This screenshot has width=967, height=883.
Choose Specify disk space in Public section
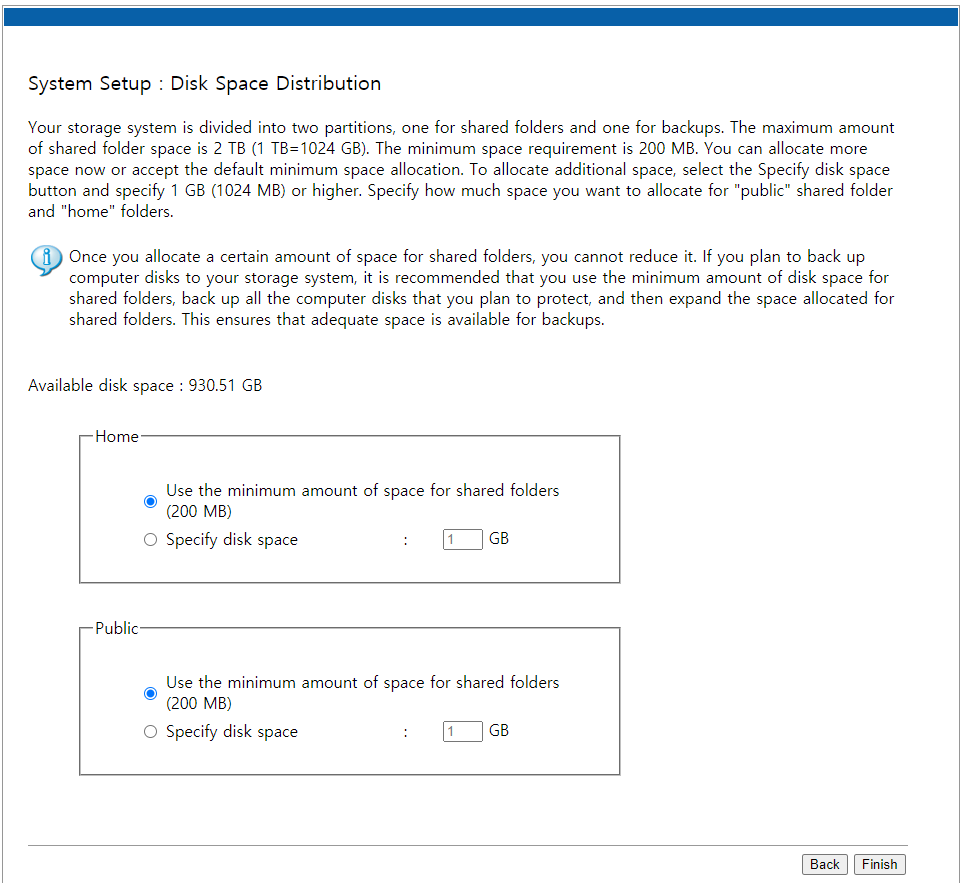tap(150, 731)
